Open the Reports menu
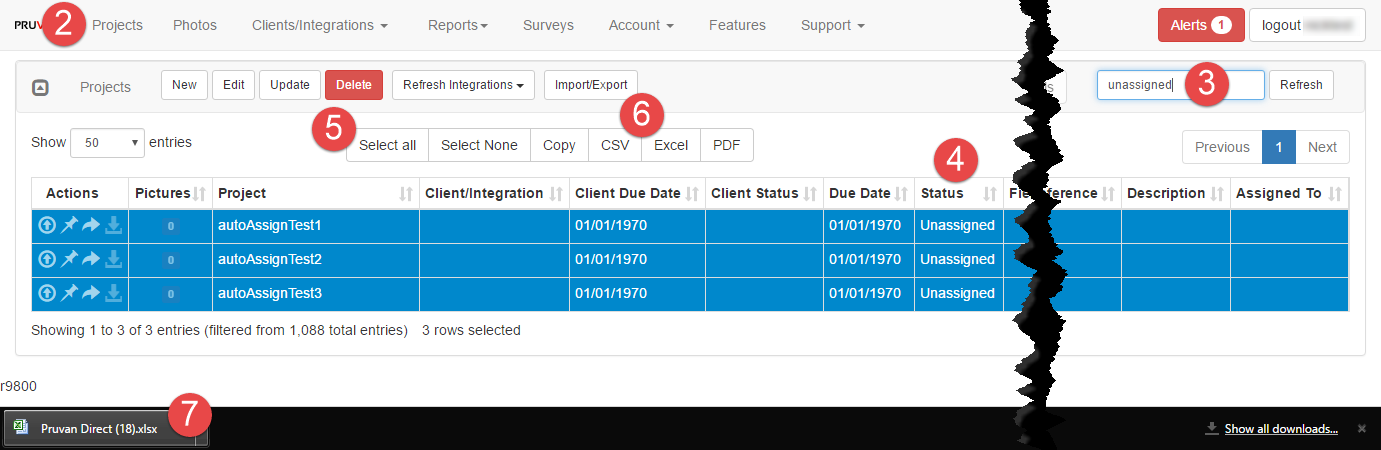This screenshot has width=1381, height=450. 457,25
